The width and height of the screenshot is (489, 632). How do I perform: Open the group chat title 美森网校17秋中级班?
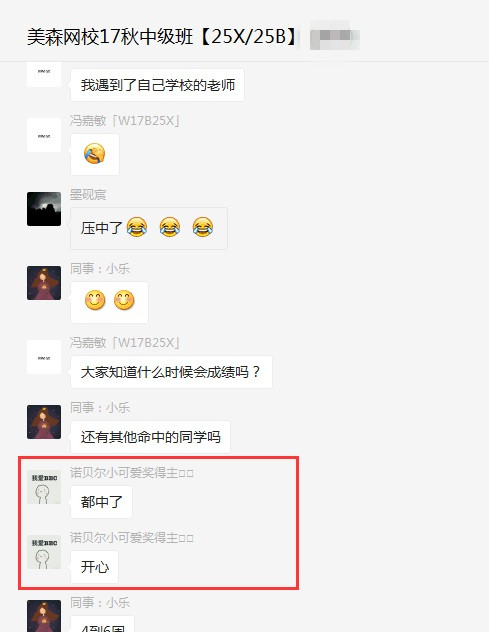coord(163,37)
